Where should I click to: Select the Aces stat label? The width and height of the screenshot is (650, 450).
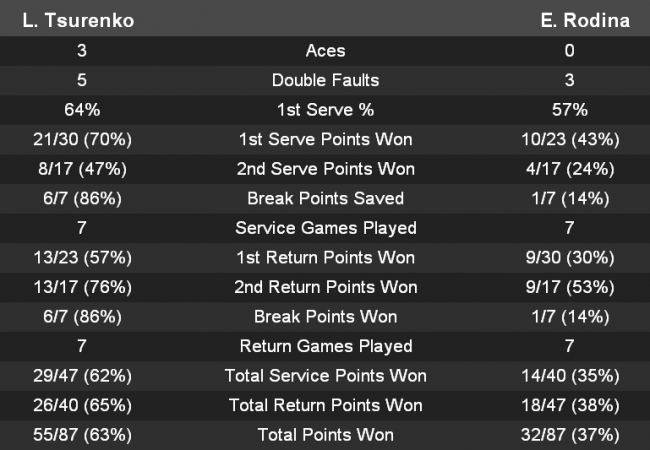pos(325,50)
